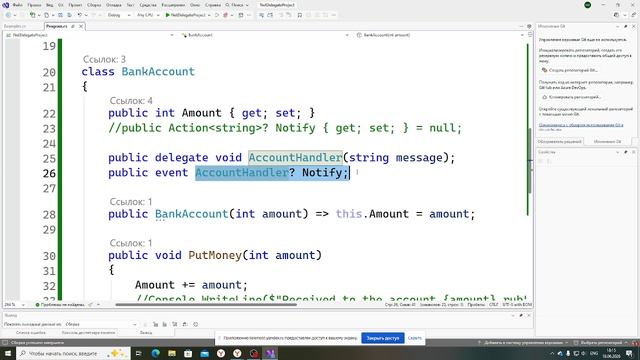This screenshot has width=640, height=360.
Task: Pin the Git Changes panel
Action: [x=626, y=26]
